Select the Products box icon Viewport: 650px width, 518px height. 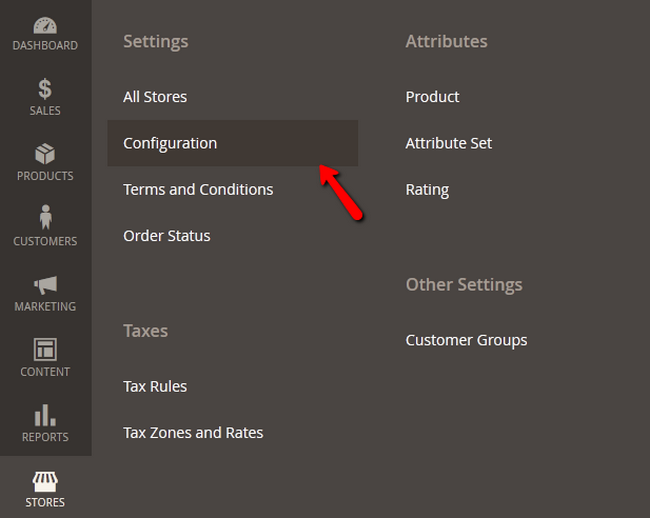(x=45, y=154)
